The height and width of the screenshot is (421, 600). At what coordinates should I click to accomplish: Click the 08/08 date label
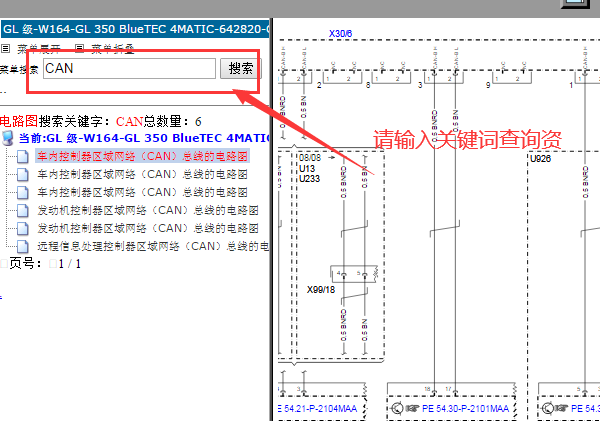click(x=310, y=158)
